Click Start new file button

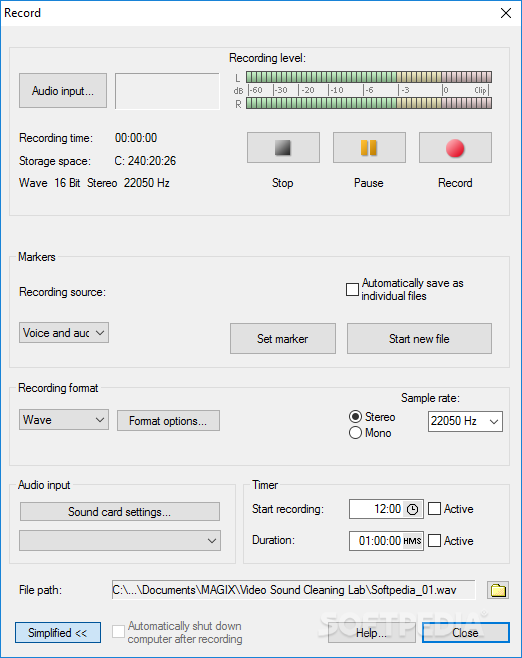pos(419,339)
